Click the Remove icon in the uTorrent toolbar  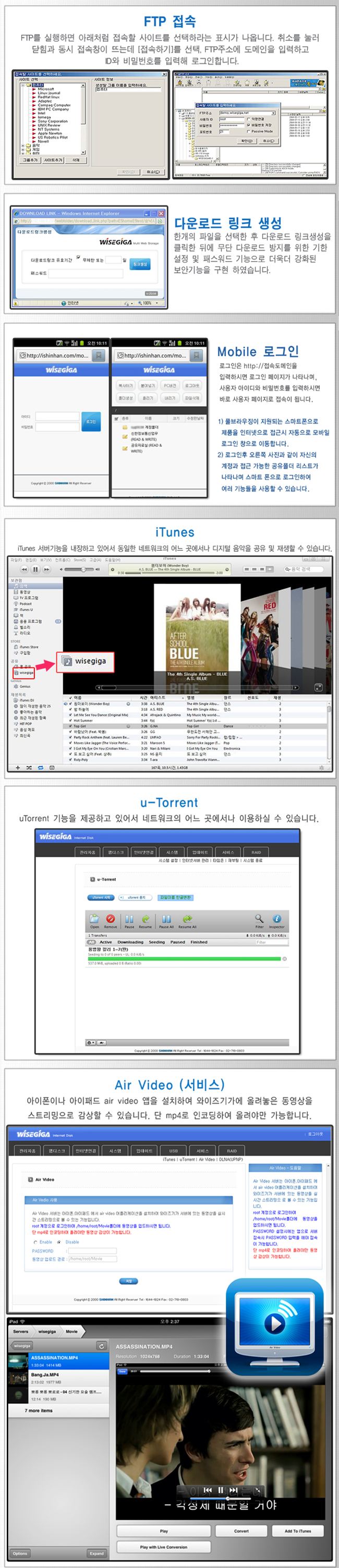coord(110,918)
